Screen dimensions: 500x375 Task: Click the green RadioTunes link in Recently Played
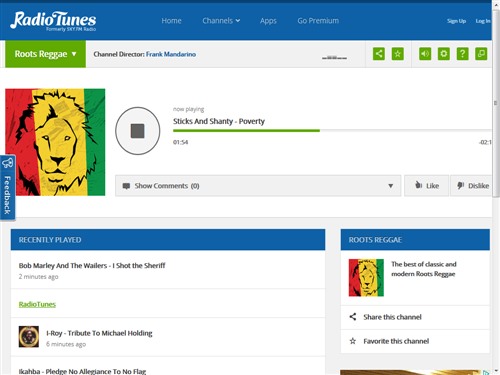pyautogui.click(x=37, y=304)
